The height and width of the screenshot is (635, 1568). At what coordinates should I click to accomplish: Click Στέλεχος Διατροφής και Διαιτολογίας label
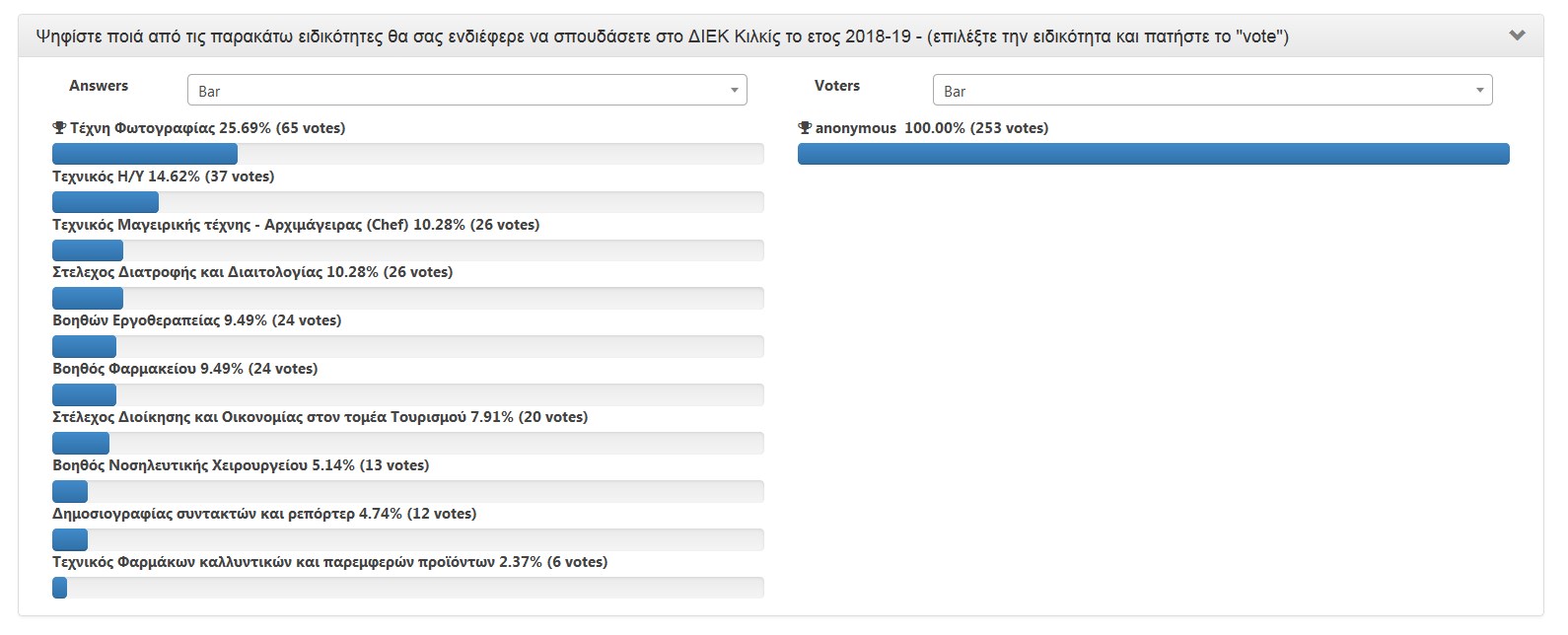(252, 272)
